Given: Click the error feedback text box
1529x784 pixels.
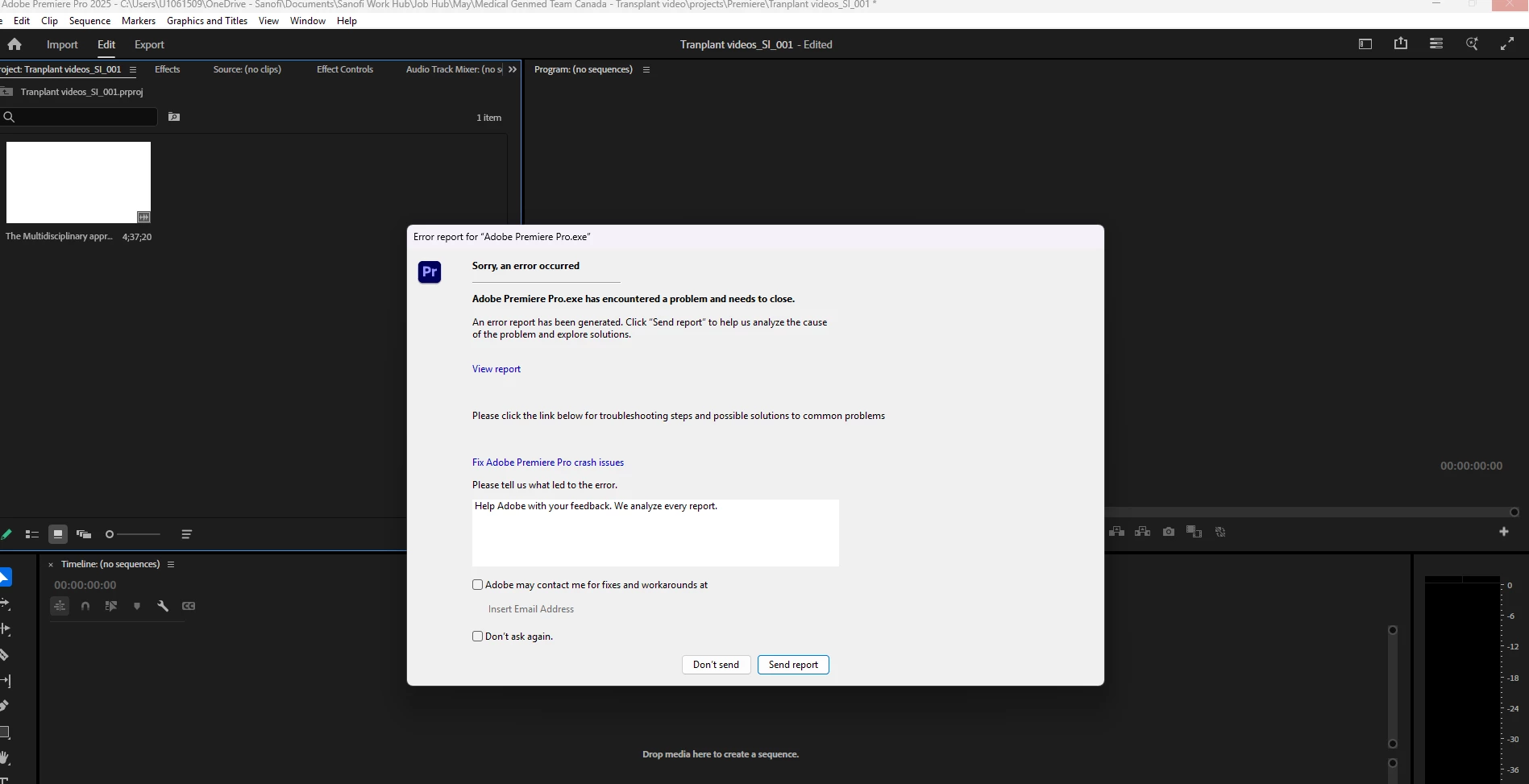Looking at the screenshot, I should (655, 533).
